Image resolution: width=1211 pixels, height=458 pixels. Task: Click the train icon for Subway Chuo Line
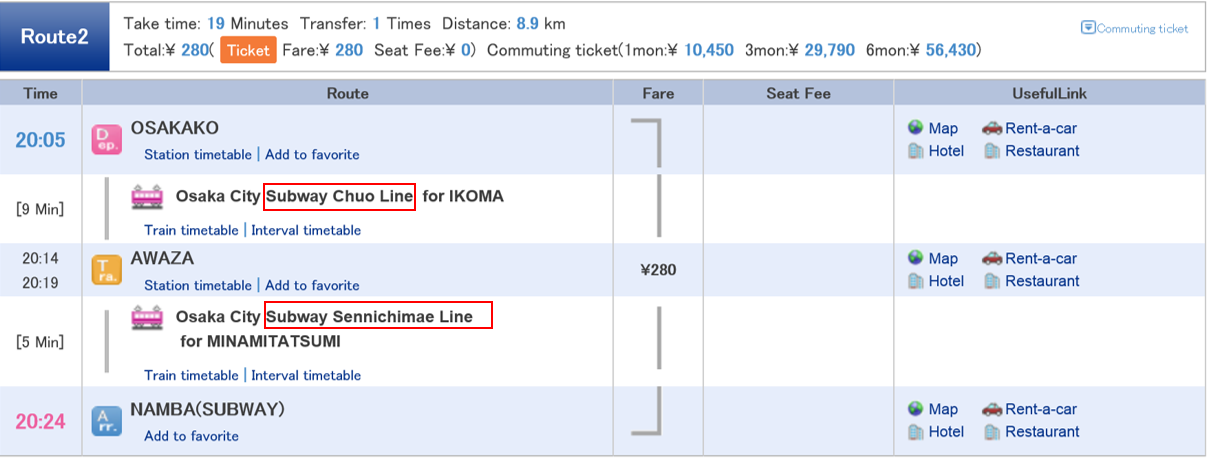click(147, 197)
